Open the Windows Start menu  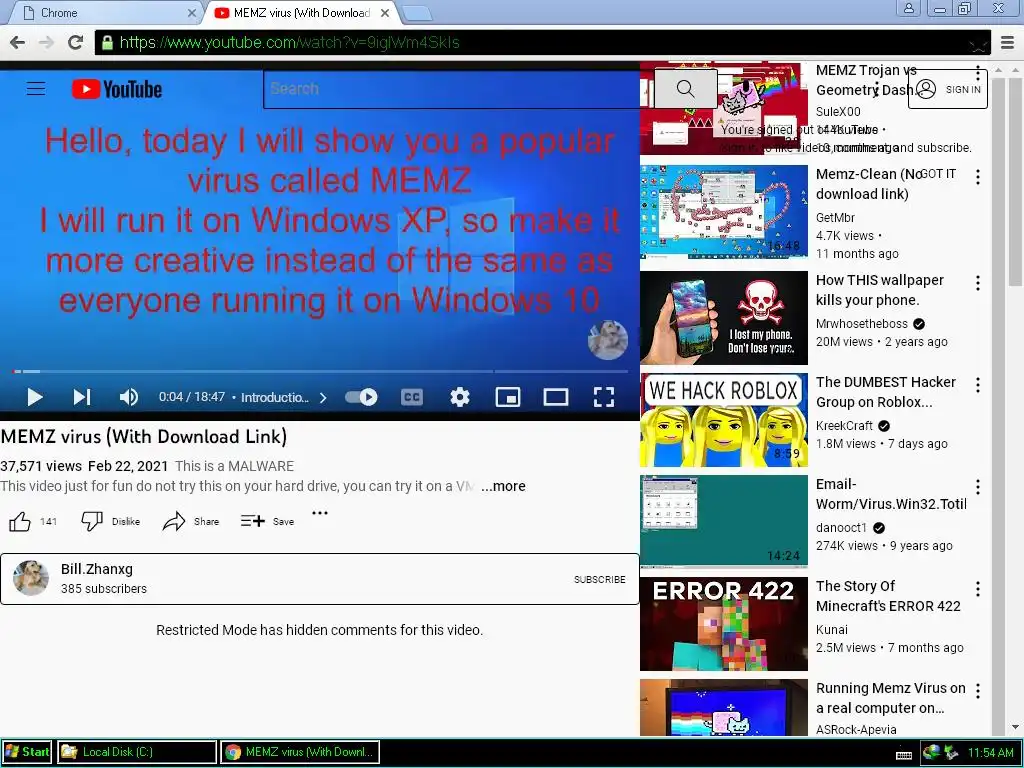27,752
